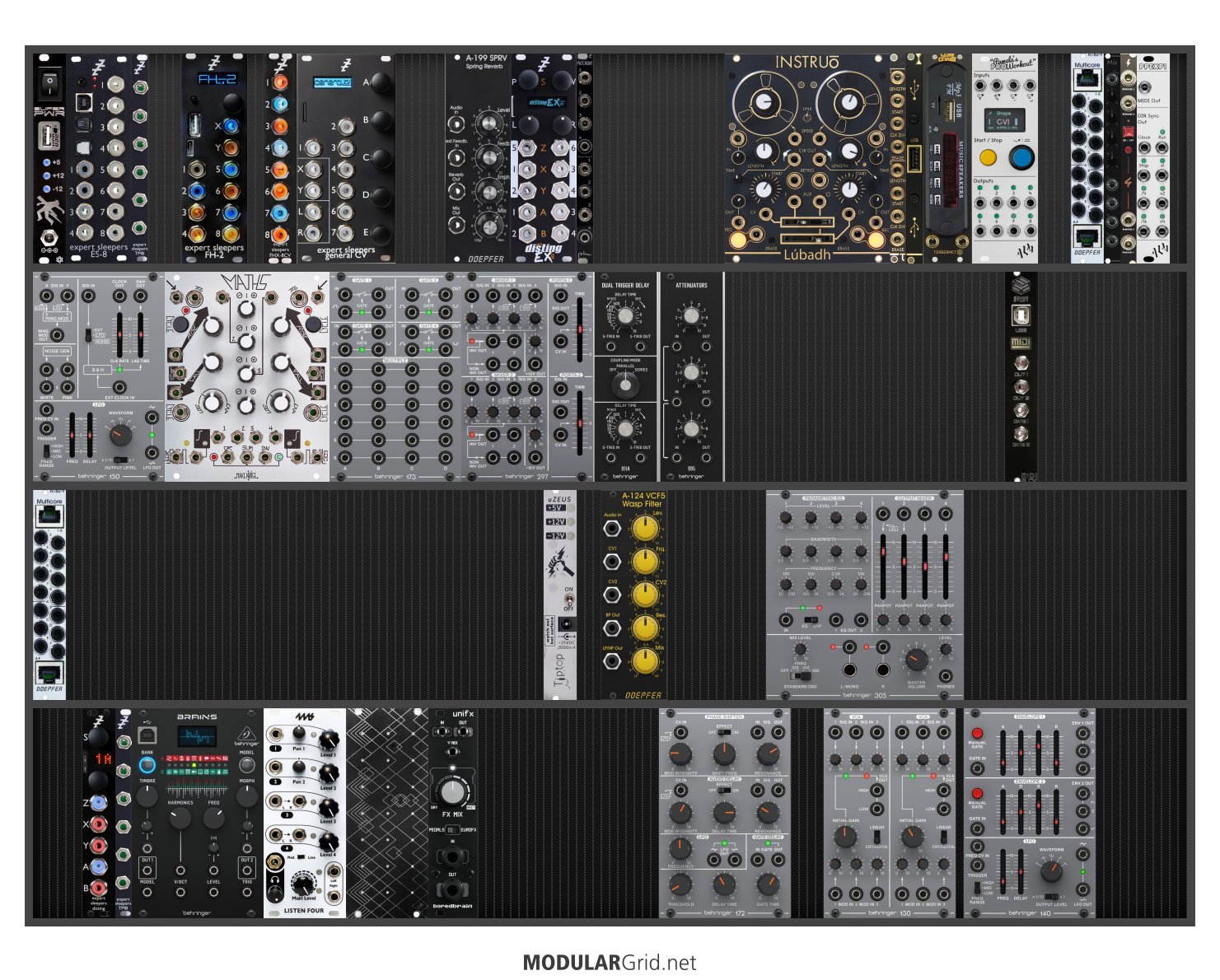Image resolution: width=1220 pixels, height=980 pixels.
Task: Click the Wasp Filter Audio In jack
Action: [x=612, y=529]
